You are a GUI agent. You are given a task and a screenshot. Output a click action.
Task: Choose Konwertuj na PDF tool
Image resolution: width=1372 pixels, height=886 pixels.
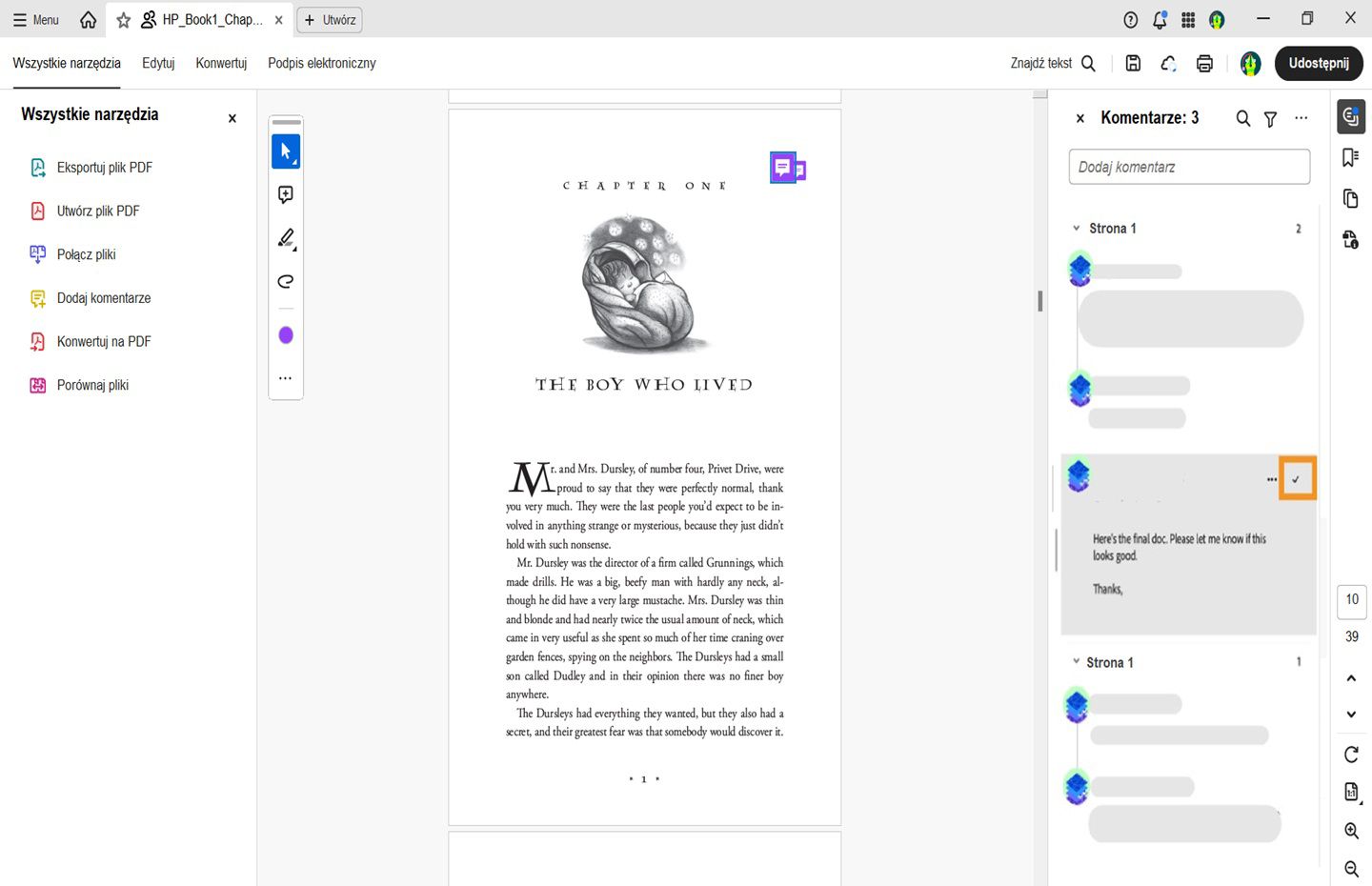tap(91, 342)
